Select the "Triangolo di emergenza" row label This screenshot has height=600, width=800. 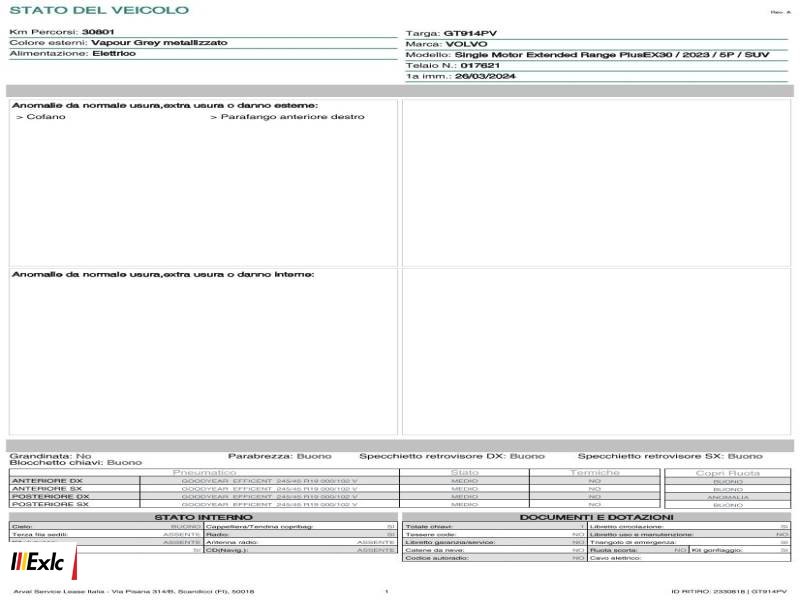click(x=633, y=542)
